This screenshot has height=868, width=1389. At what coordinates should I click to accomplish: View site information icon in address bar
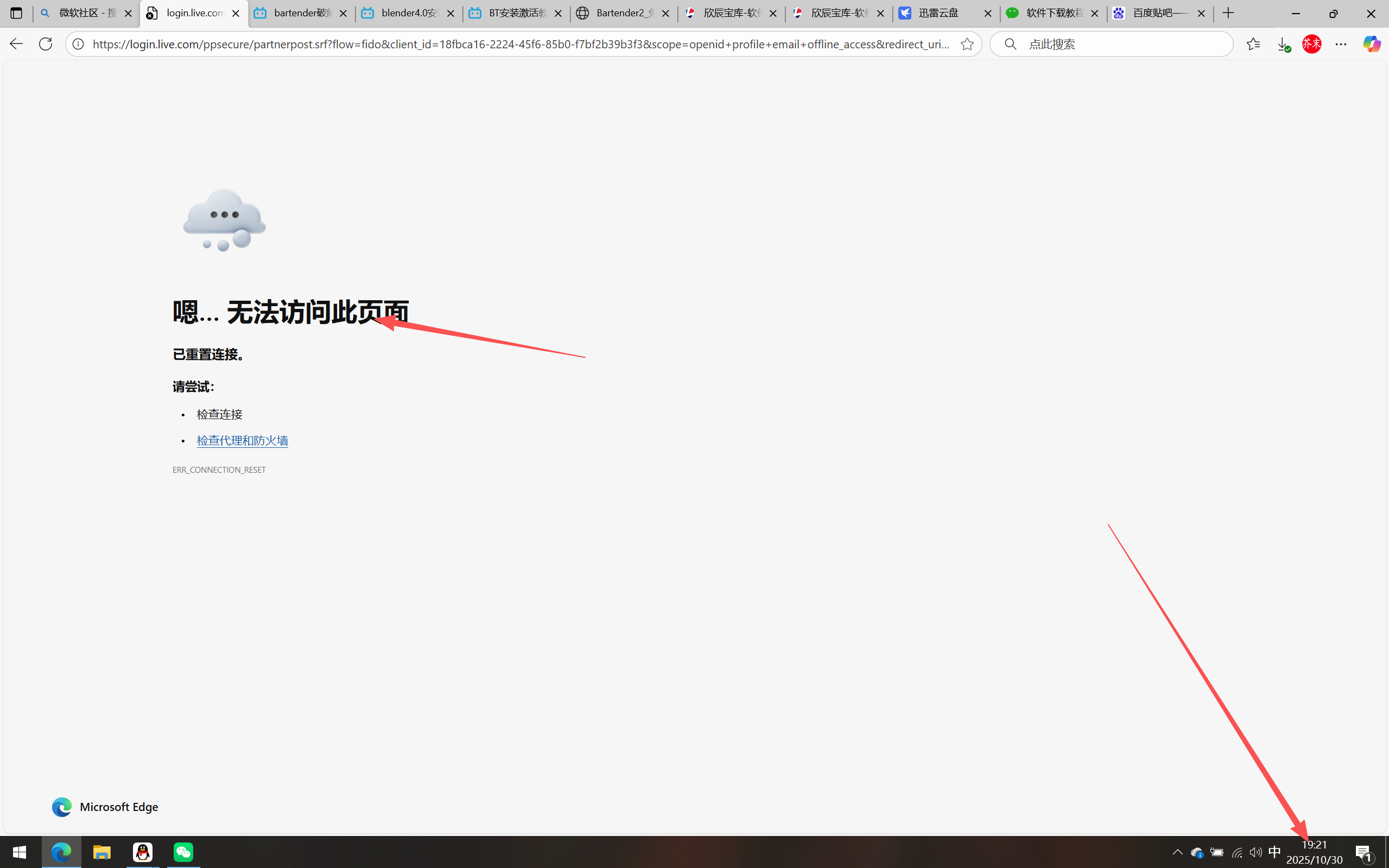(x=78, y=43)
